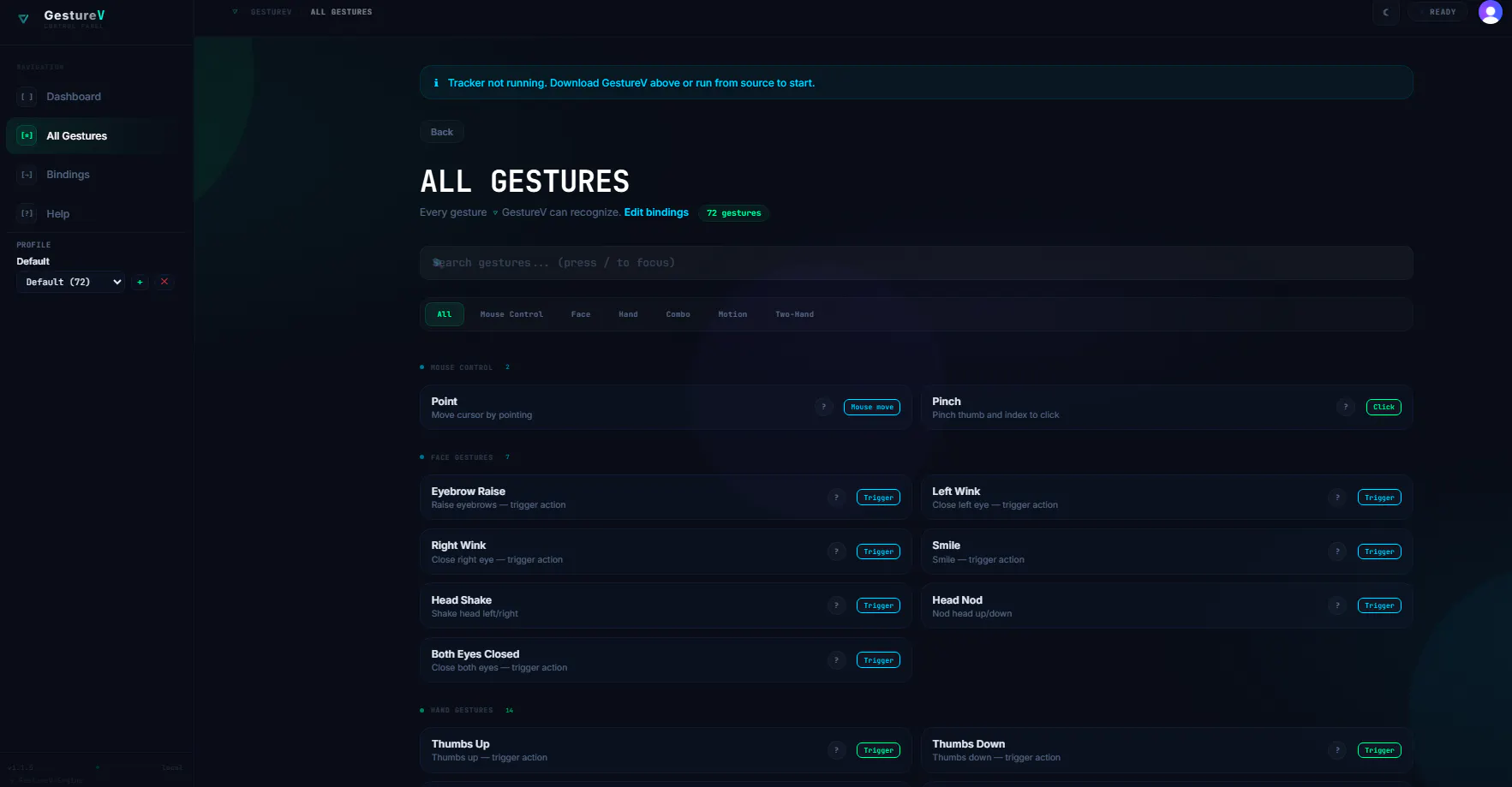Switch to the Hand filter tab

click(628, 314)
